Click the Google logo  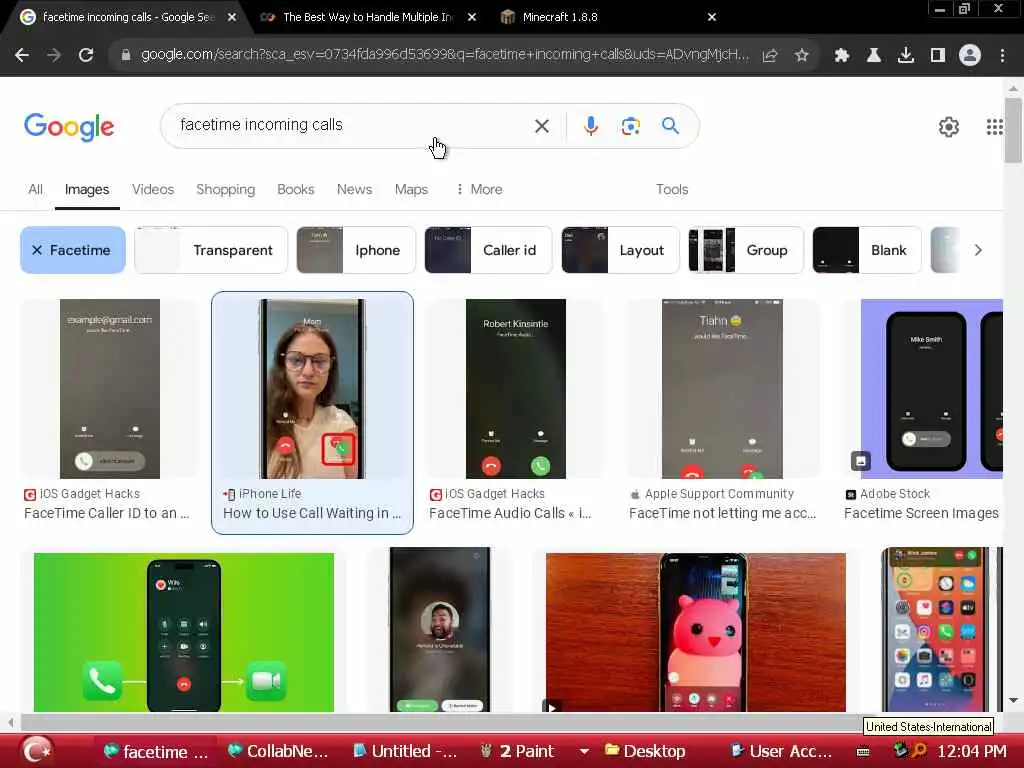(69, 126)
